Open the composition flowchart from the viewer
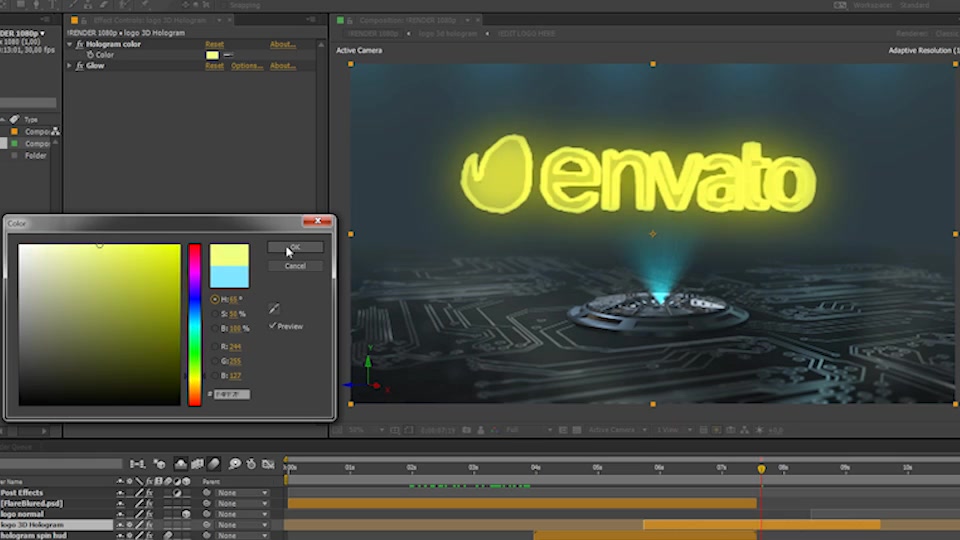960x540 pixels. point(744,430)
